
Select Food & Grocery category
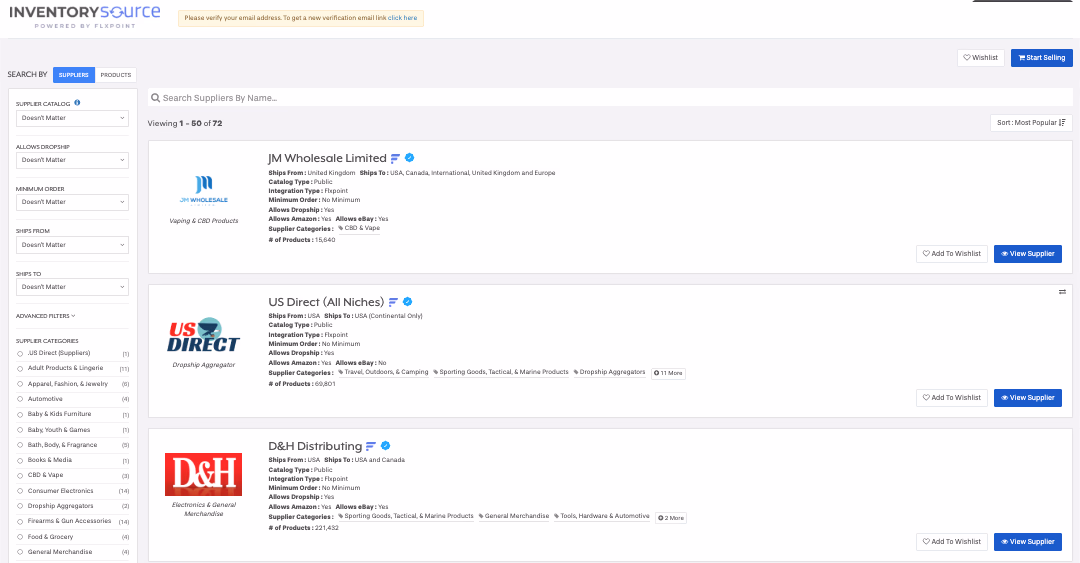tap(20, 537)
